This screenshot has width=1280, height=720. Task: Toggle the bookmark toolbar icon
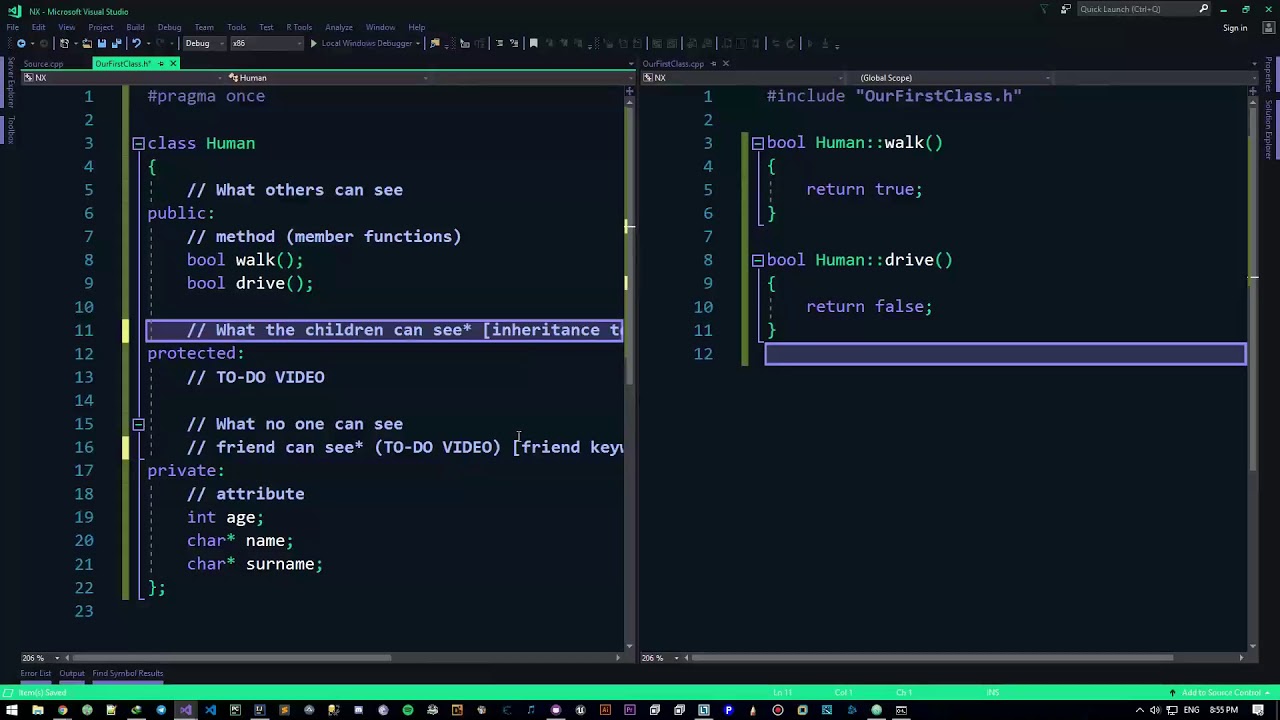point(533,43)
